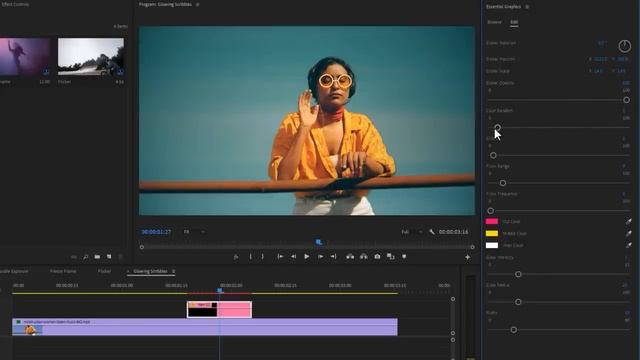The width and height of the screenshot is (640, 360).
Task: Click the Program monitor scrubber playhead
Action: [x=319, y=242]
